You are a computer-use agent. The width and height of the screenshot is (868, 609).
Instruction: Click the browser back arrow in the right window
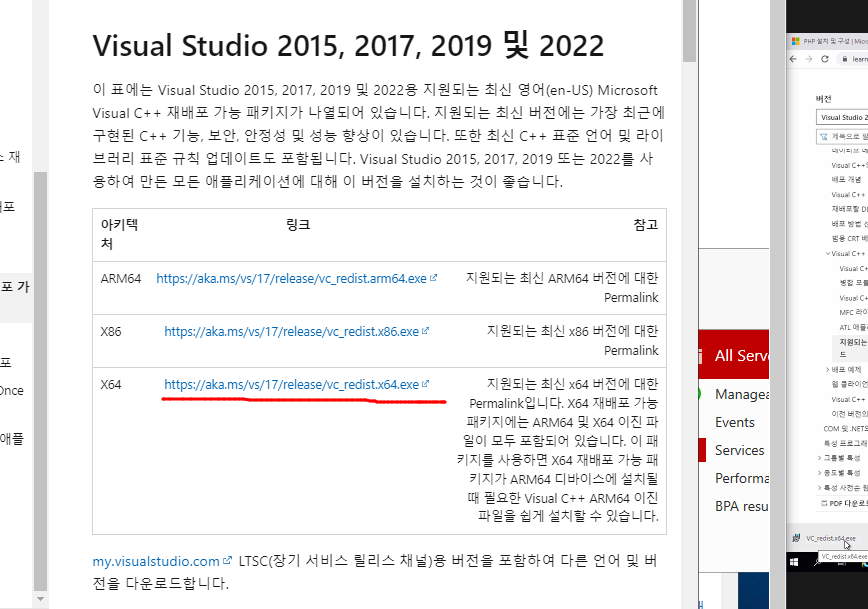click(793, 59)
